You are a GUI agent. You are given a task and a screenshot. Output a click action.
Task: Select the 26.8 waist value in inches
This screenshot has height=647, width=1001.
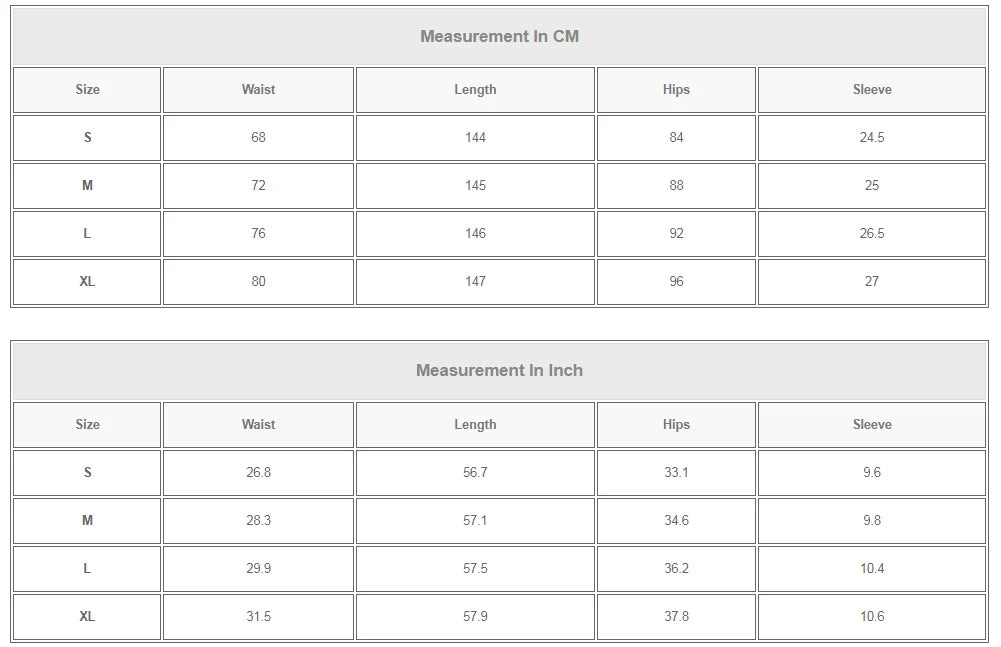point(258,473)
